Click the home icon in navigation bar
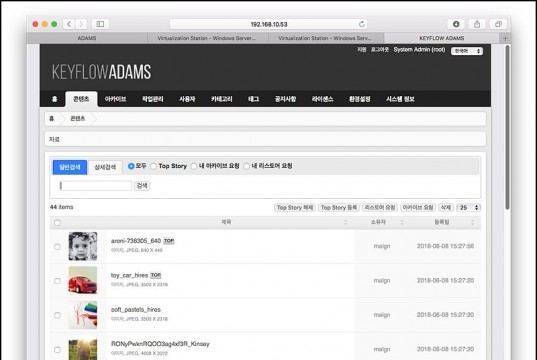 click(x=54, y=99)
